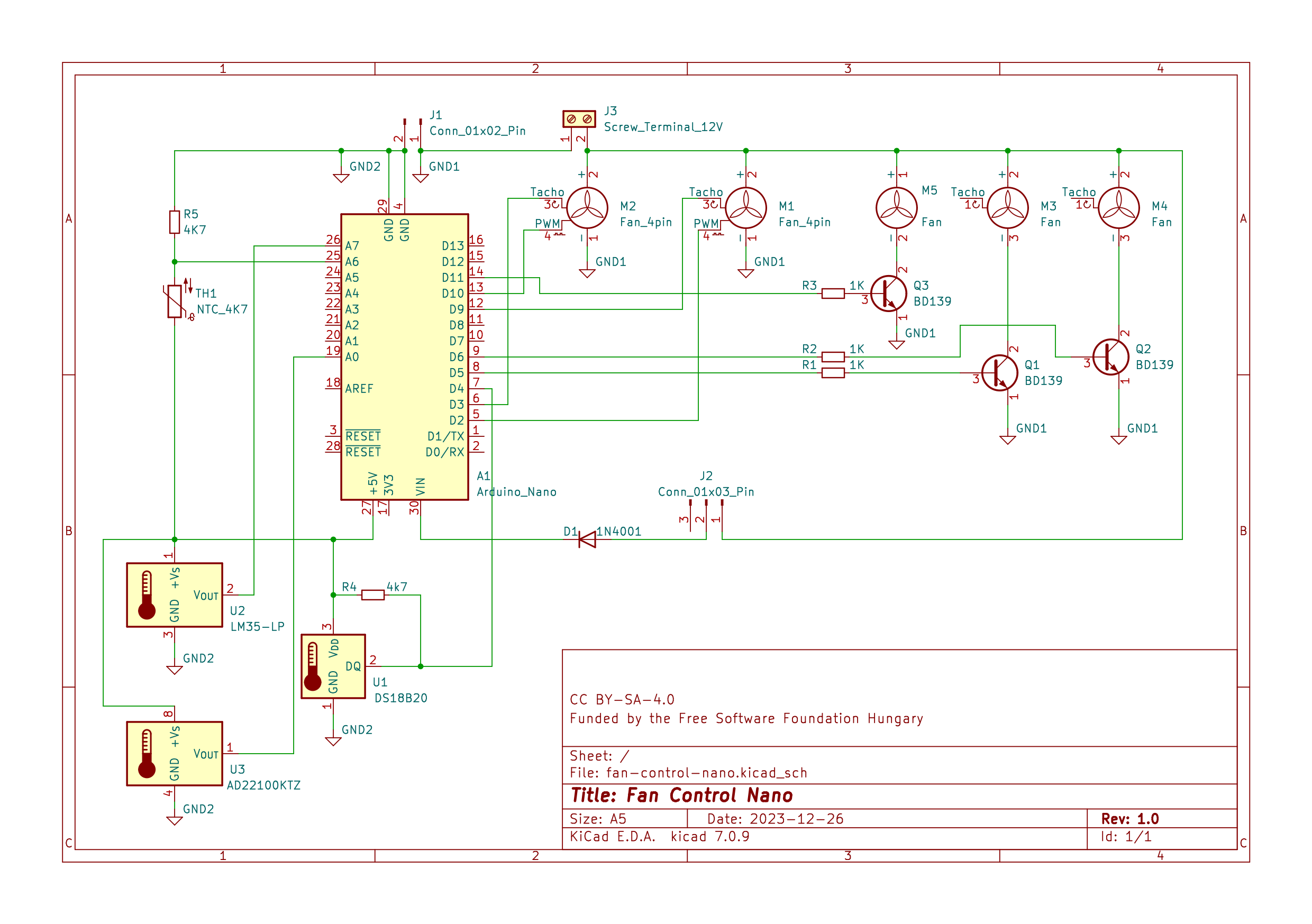
Task: Select the Q2 BD139 transistor symbol
Action: [x=1110, y=357]
